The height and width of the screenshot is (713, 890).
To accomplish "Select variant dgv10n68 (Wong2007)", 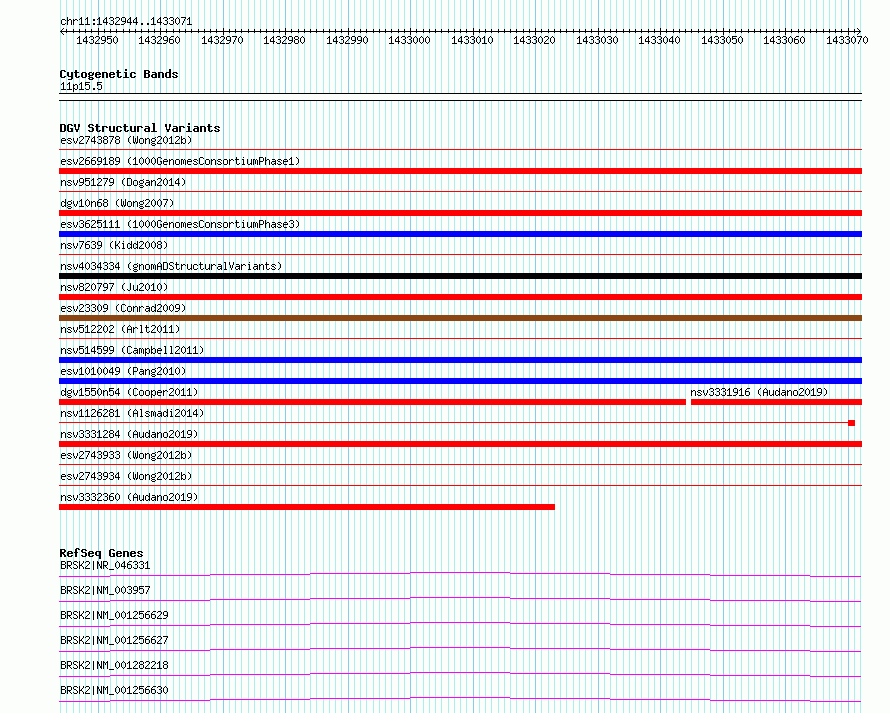I will pyautogui.click(x=117, y=203).
